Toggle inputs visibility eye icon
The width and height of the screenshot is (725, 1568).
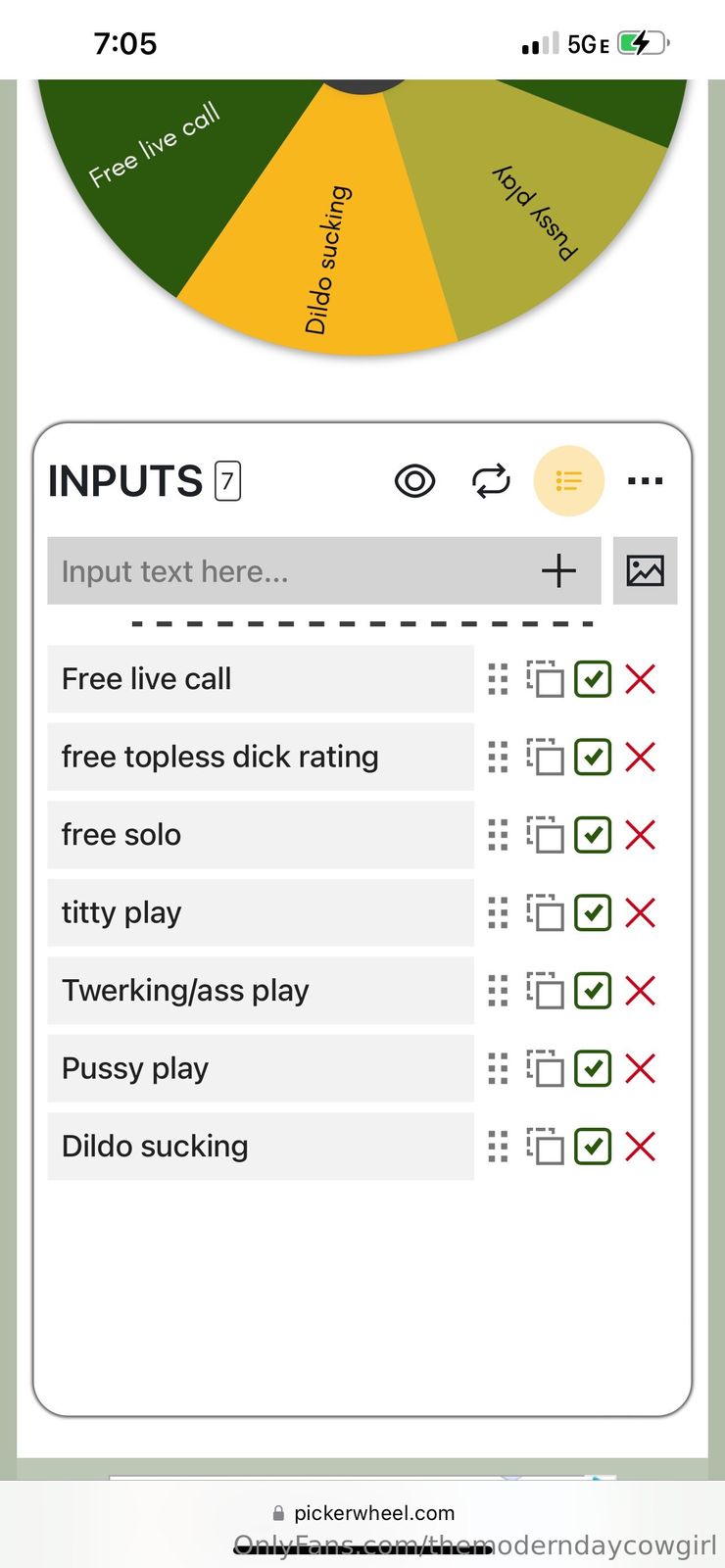pos(414,481)
